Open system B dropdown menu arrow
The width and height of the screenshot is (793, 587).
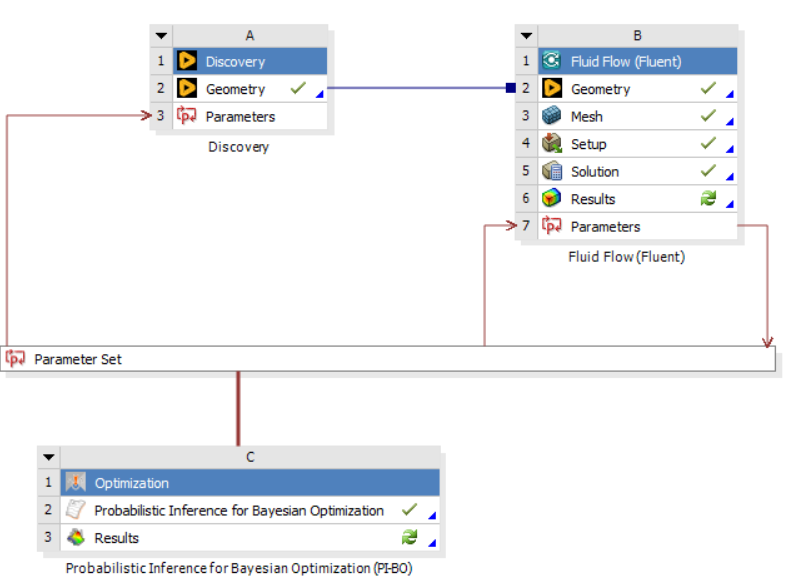click(x=526, y=36)
